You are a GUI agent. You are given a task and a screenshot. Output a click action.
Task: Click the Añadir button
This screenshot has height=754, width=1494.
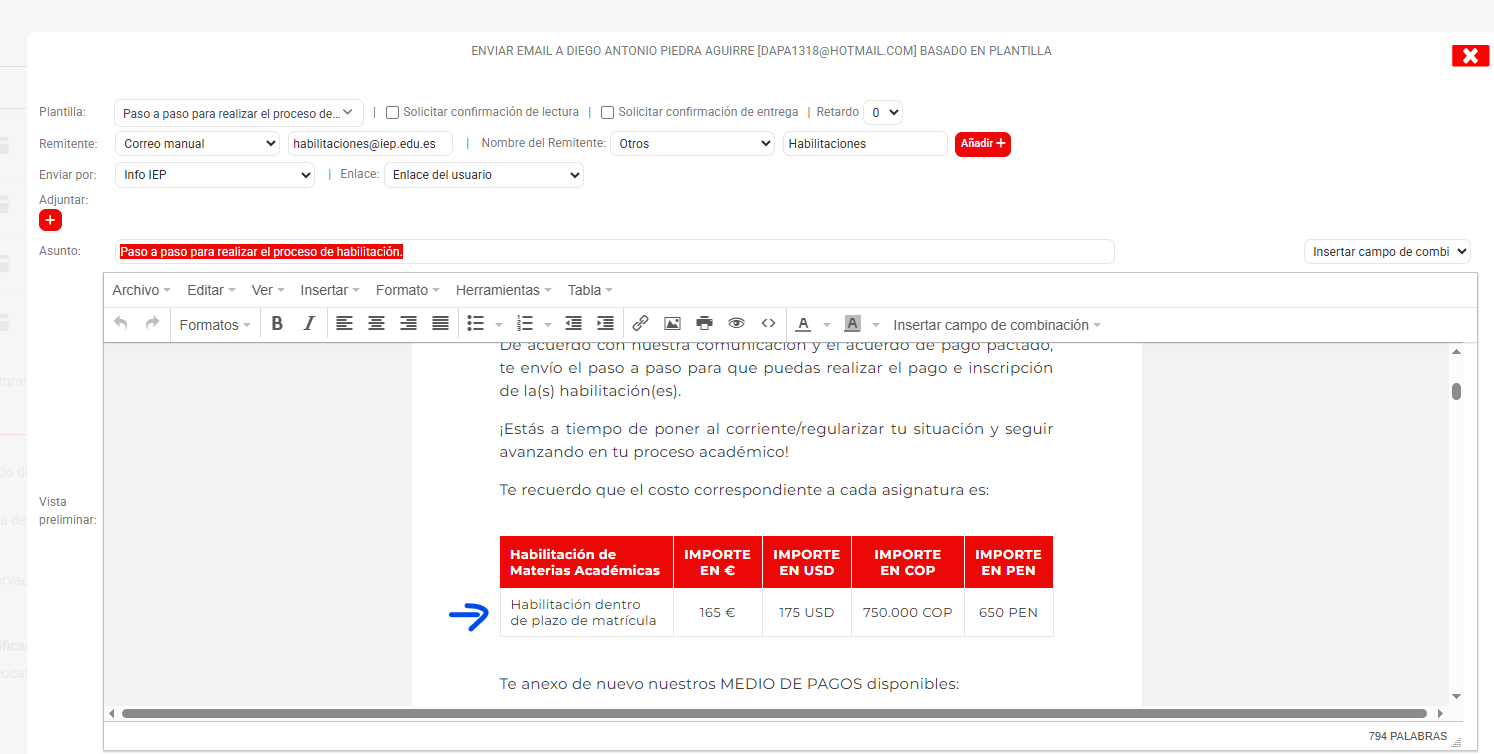point(982,144)
